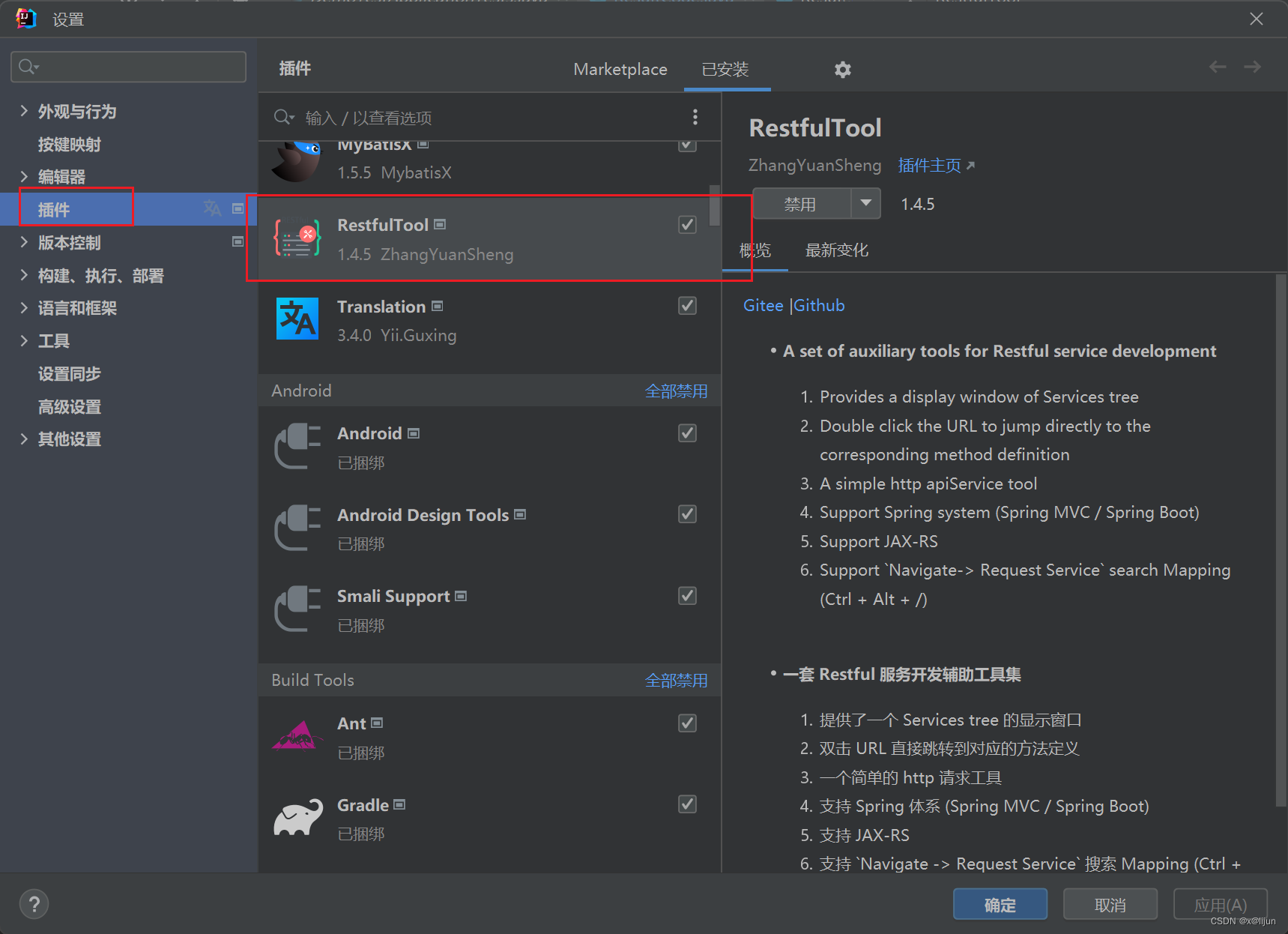
Task: Click the Android plugin icon
Action: click(297, 446)
